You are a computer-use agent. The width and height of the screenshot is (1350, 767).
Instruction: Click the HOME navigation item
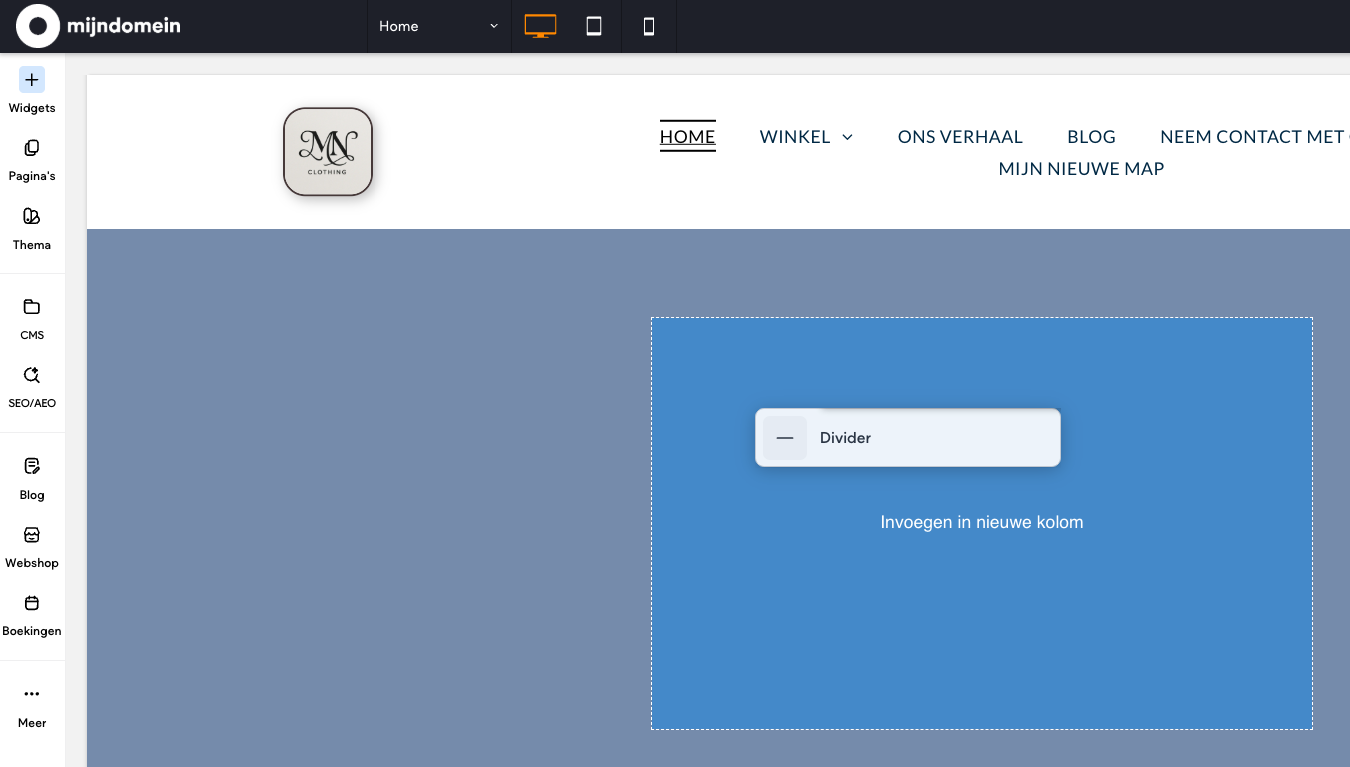(687, 137)
